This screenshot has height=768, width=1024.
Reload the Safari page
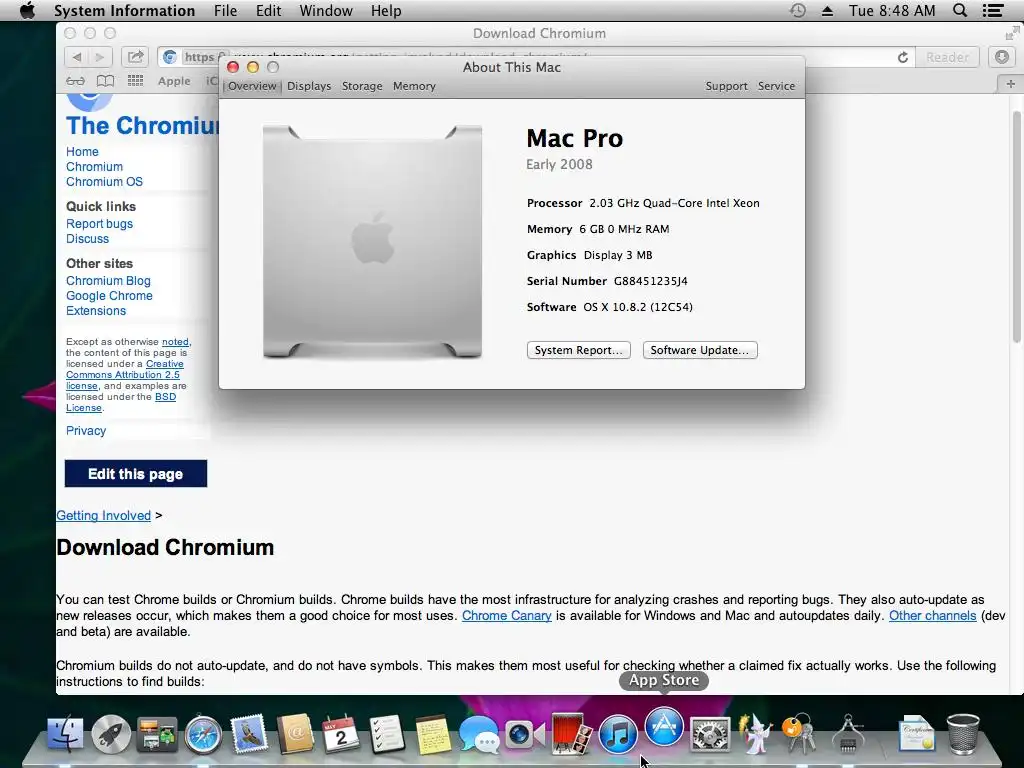[x=903, y=57]
